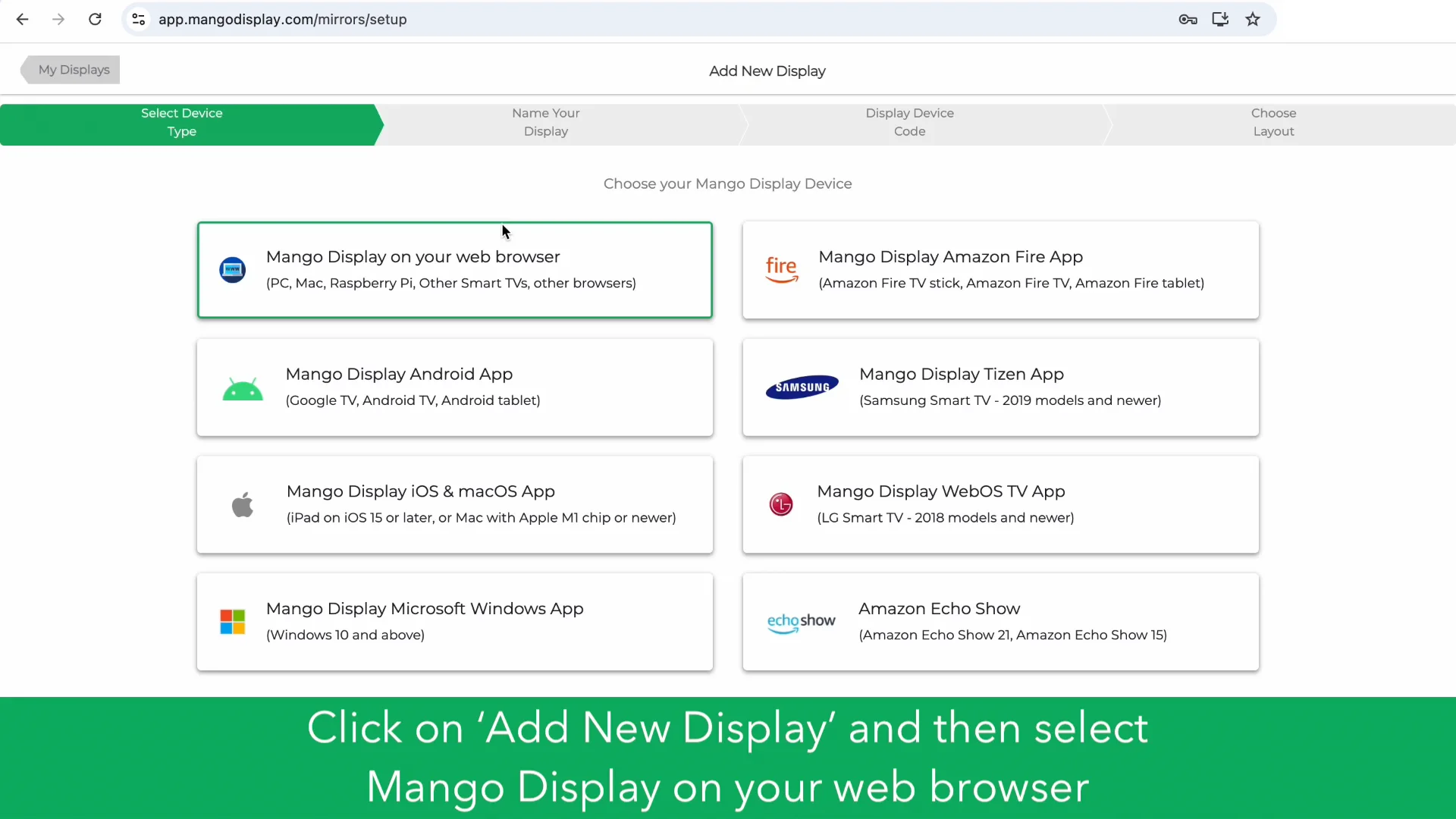Click the echo show logo icon
The width and height of the screenshot is (1456, 819).
801,623
